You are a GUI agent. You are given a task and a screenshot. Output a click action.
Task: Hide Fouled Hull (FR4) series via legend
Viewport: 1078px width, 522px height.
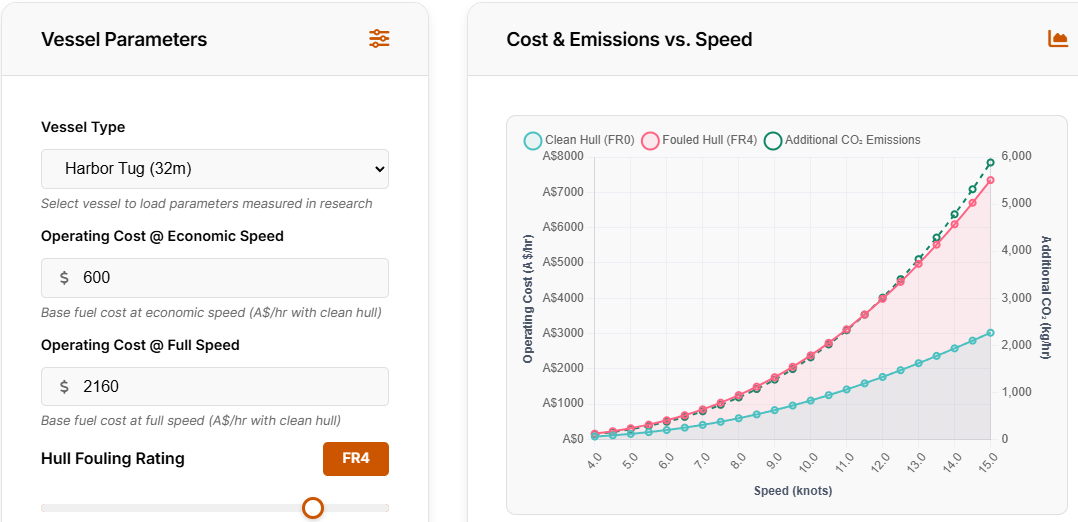point(699,140)
